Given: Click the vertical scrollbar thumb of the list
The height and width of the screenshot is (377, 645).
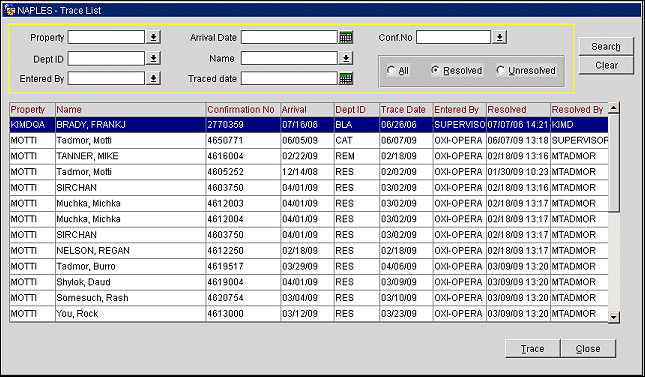Looking at the screenshot, I should 614,163.
